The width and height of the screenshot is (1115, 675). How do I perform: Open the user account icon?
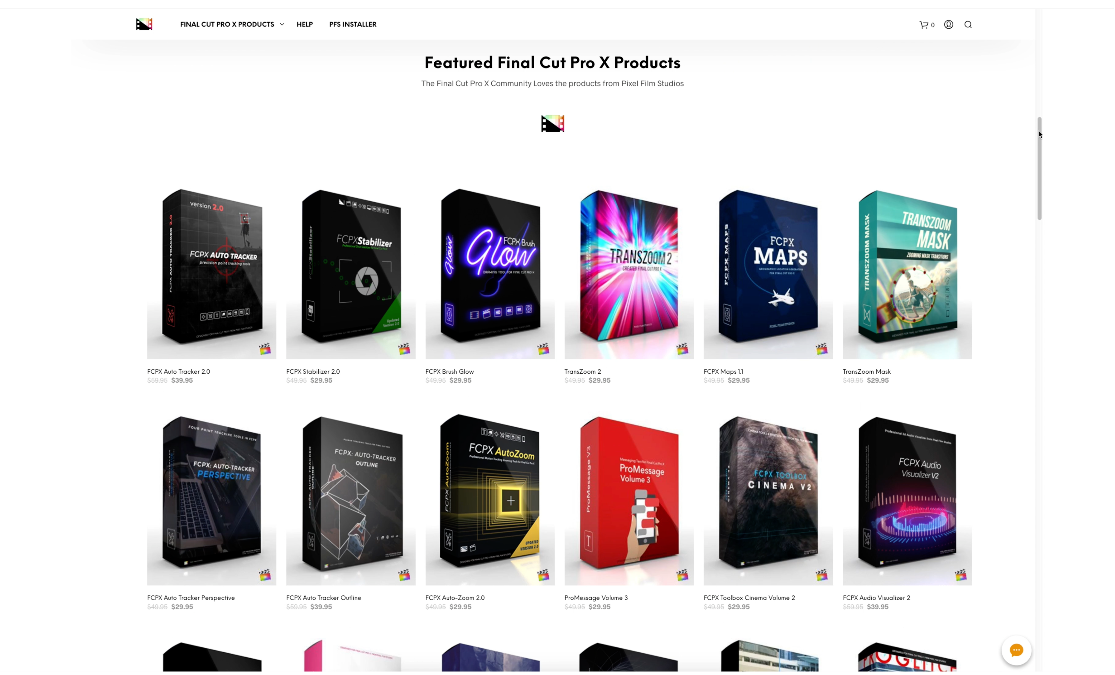tap(949, 24)
